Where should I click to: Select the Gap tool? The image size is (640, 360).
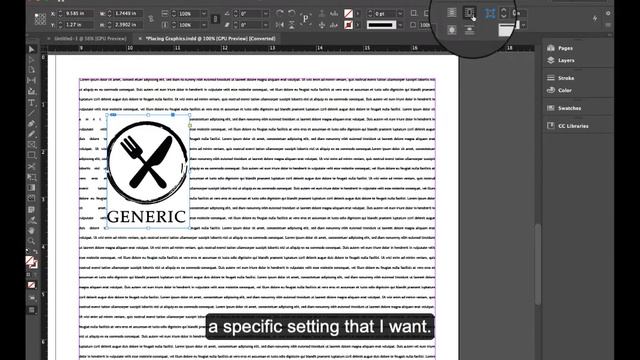(x=31, y=80)
